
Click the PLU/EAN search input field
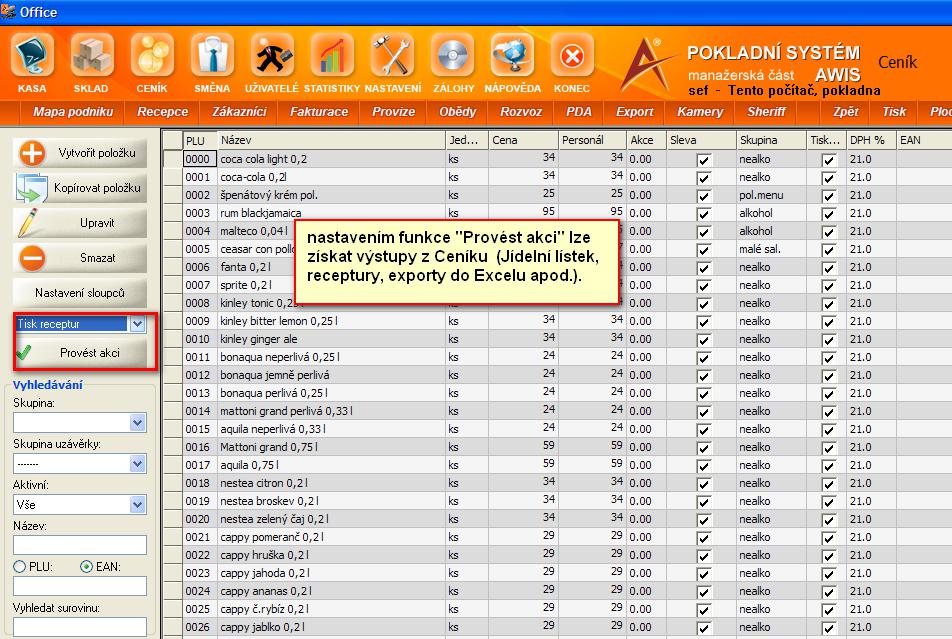[80, 586]
